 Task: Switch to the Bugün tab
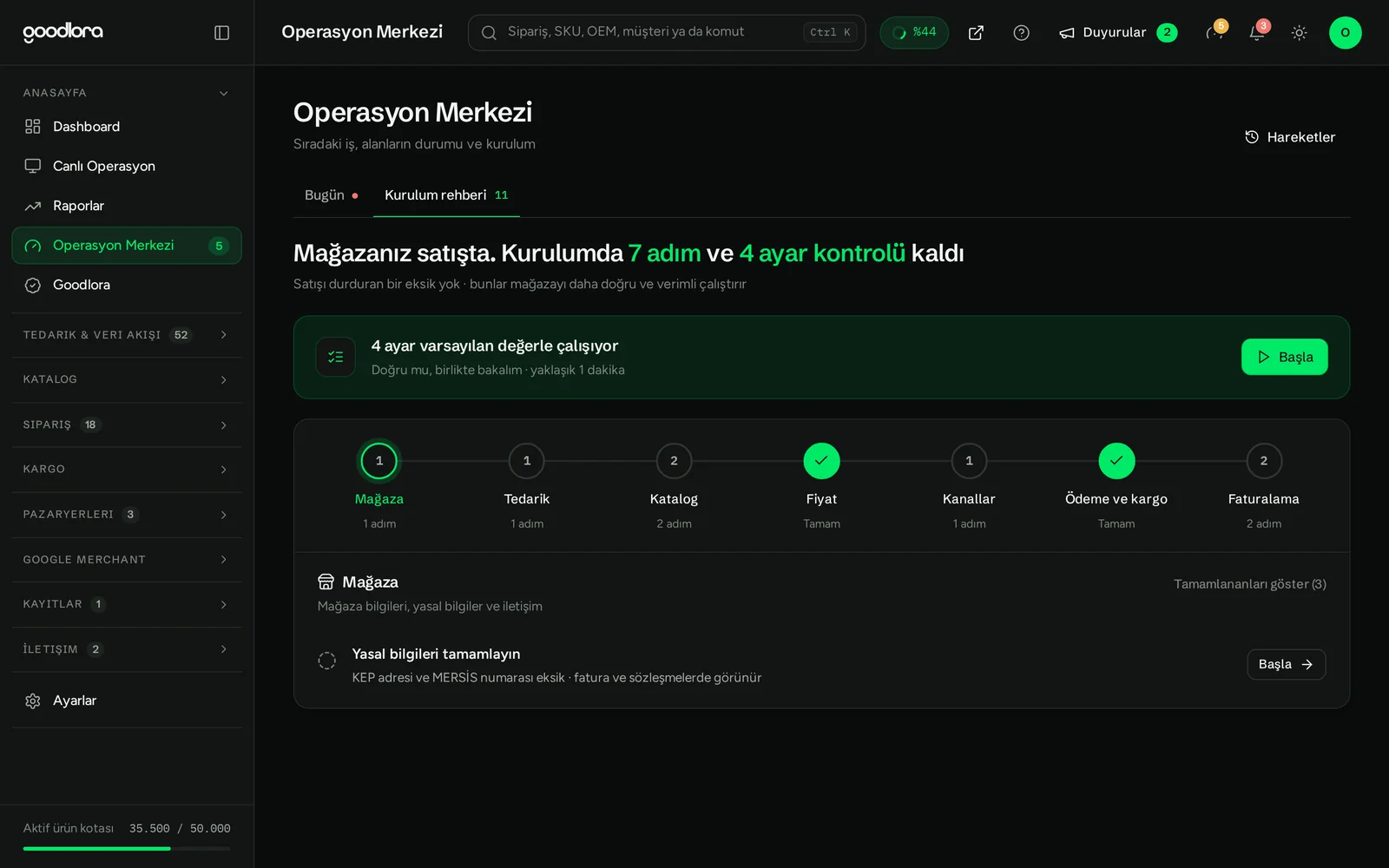coord(332,195)
